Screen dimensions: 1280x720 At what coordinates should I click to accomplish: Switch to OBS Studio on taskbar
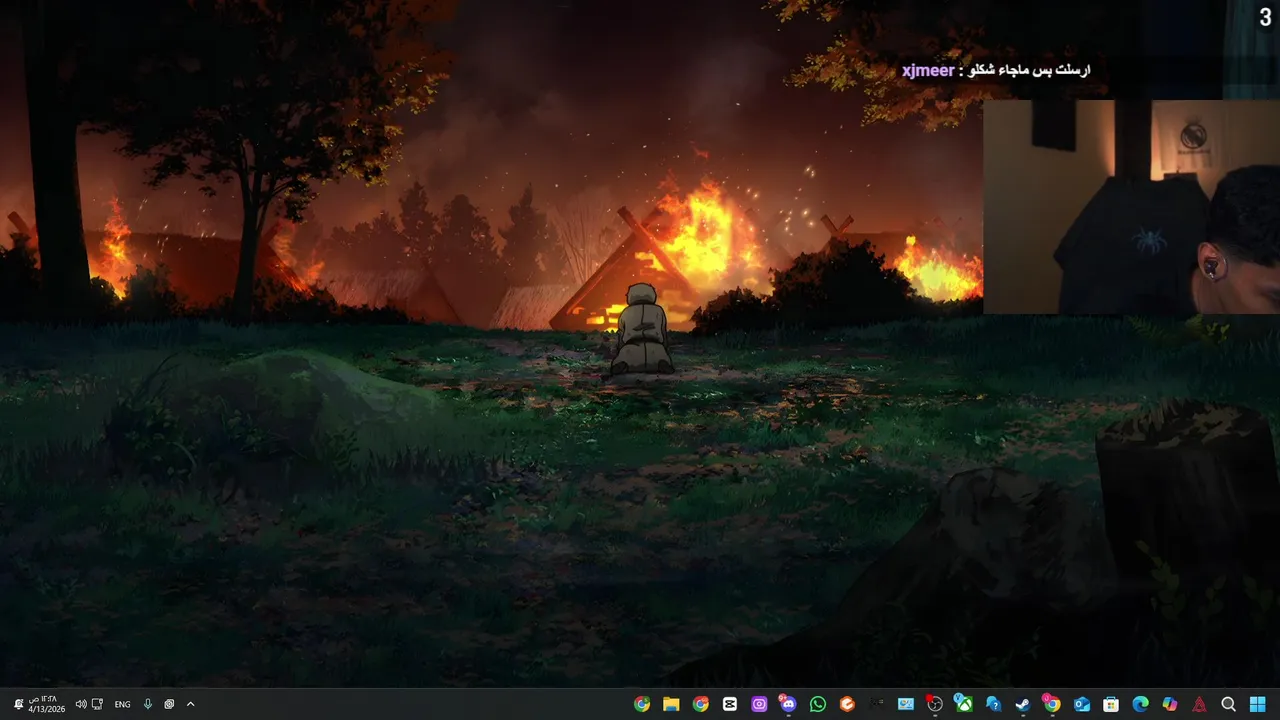935,704
